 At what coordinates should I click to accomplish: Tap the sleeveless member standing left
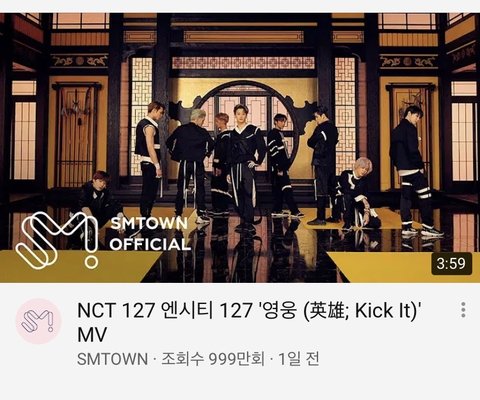[149, 158]
